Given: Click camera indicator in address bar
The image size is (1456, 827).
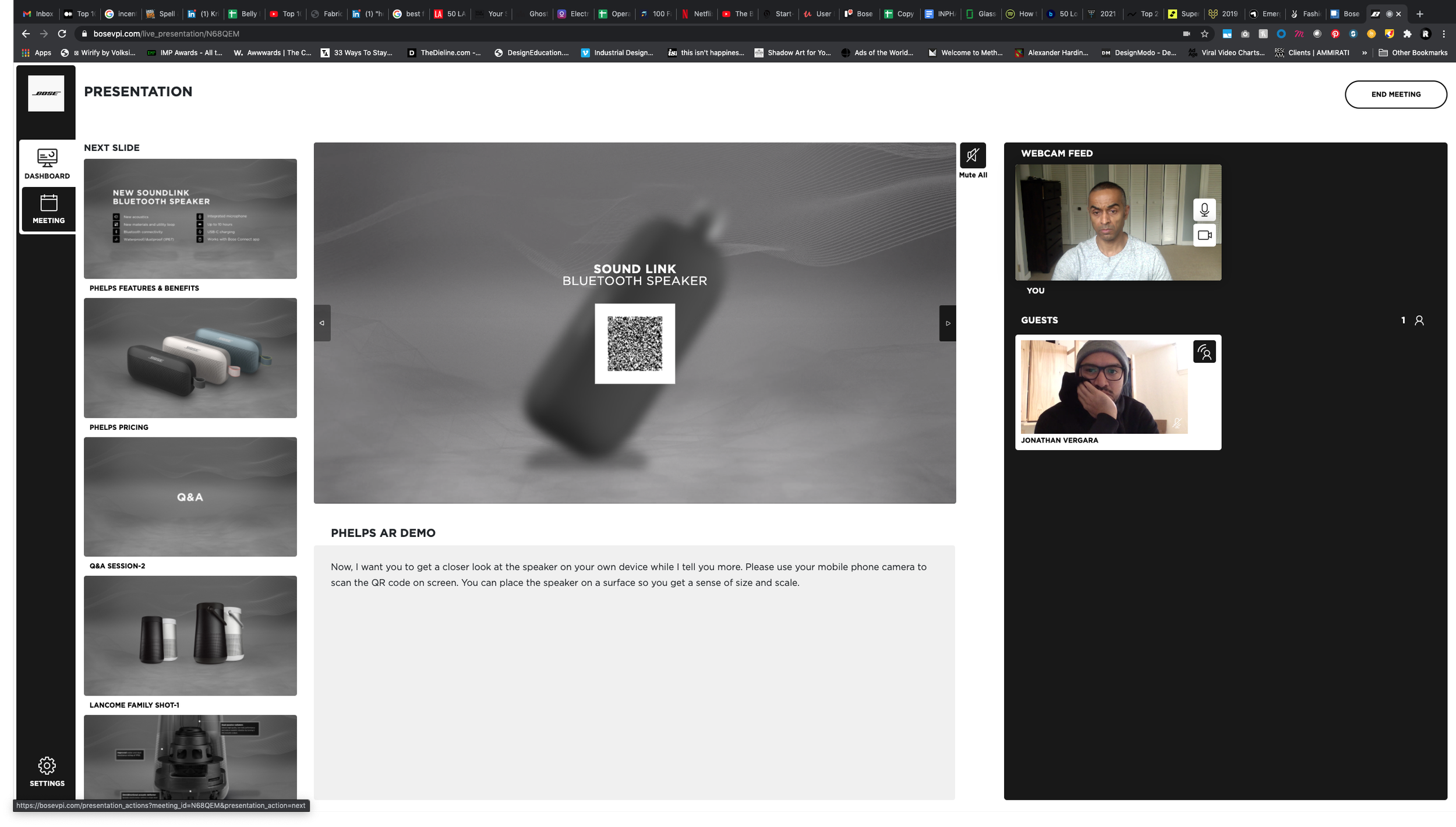Looking at the screenshot, I should (x=1186, y=34).
